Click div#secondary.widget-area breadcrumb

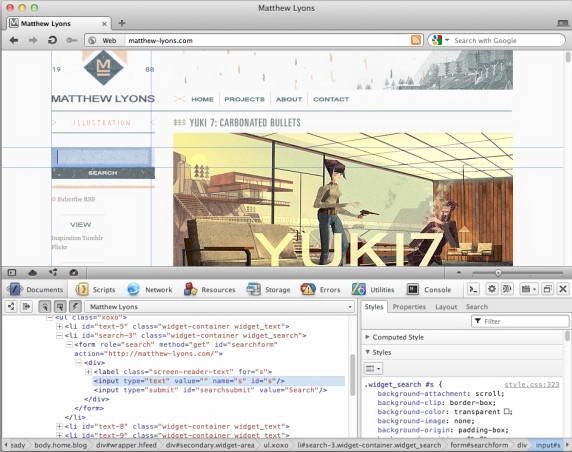(210, 445)
